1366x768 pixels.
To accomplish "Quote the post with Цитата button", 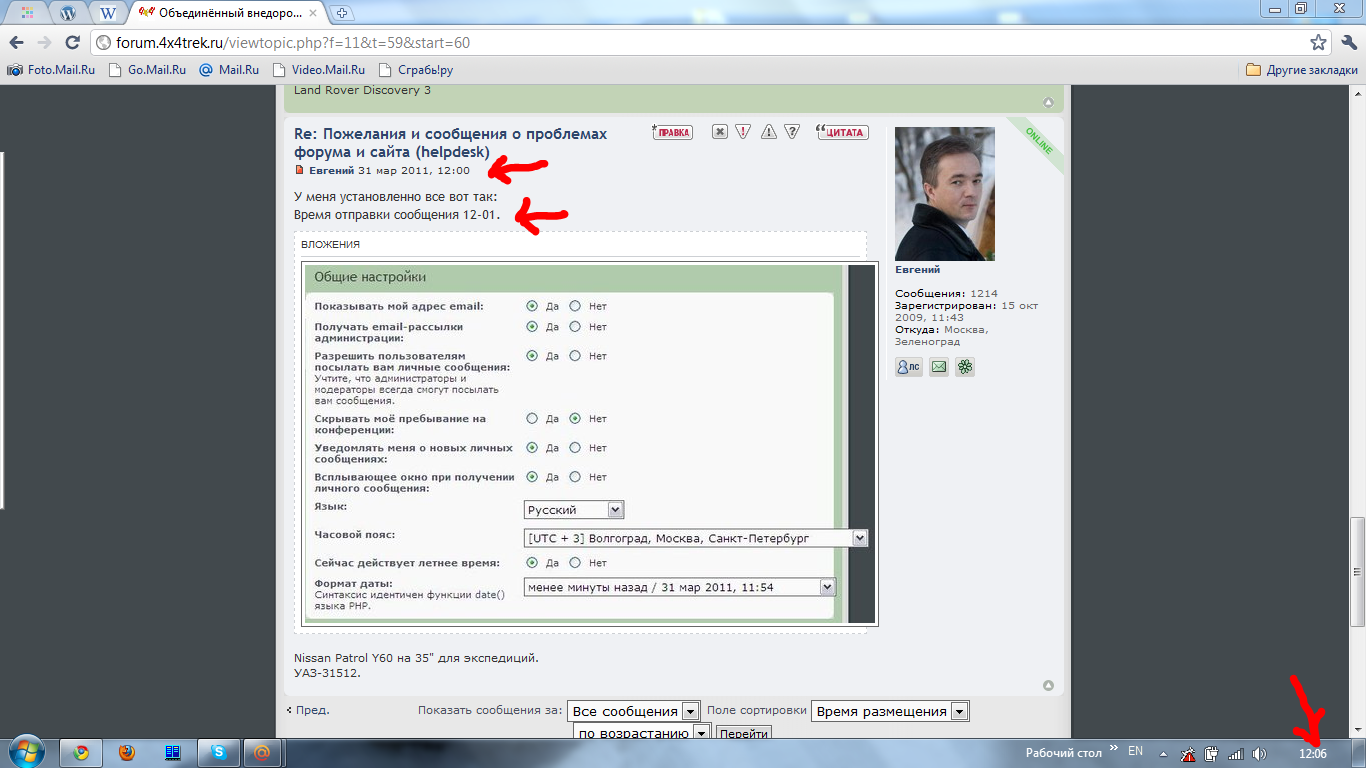I will click(842, 132).
